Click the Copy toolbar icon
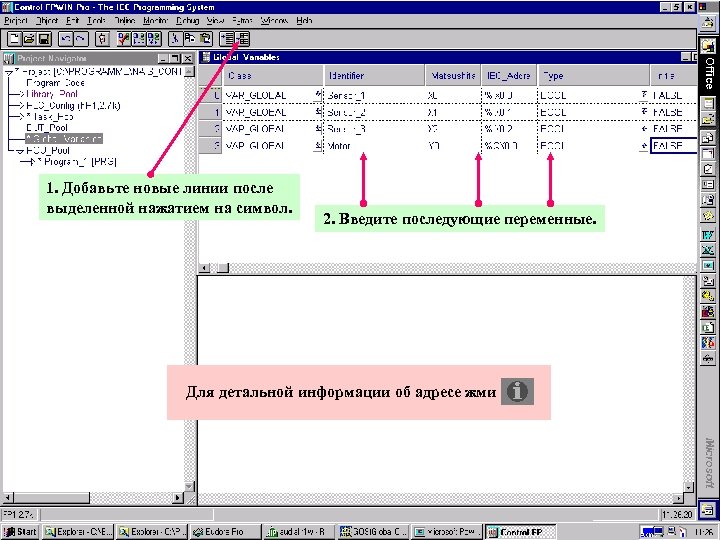This screenshot has width=720, height=540. coord(190,39)
